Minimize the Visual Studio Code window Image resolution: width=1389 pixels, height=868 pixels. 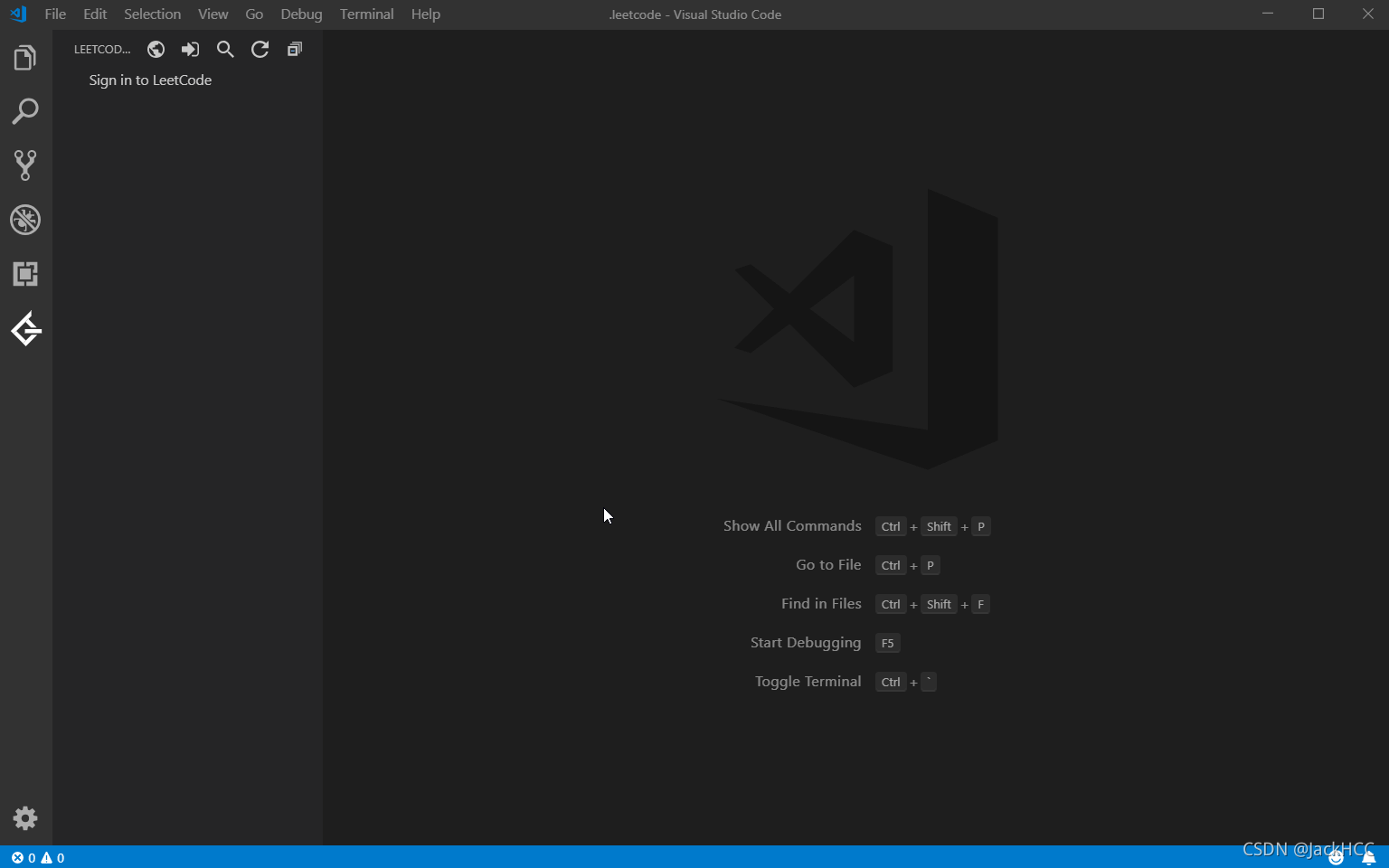click(1268, 14)
